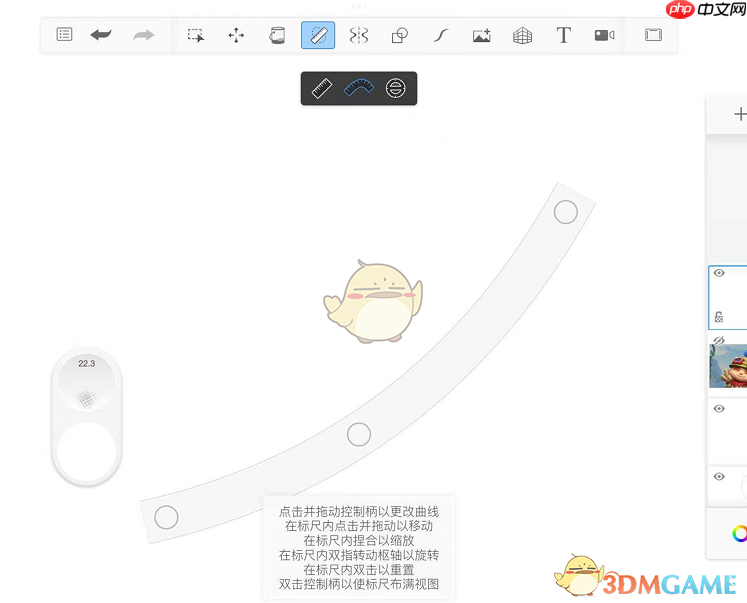Choose the Transform move tool

coord(236,35)
